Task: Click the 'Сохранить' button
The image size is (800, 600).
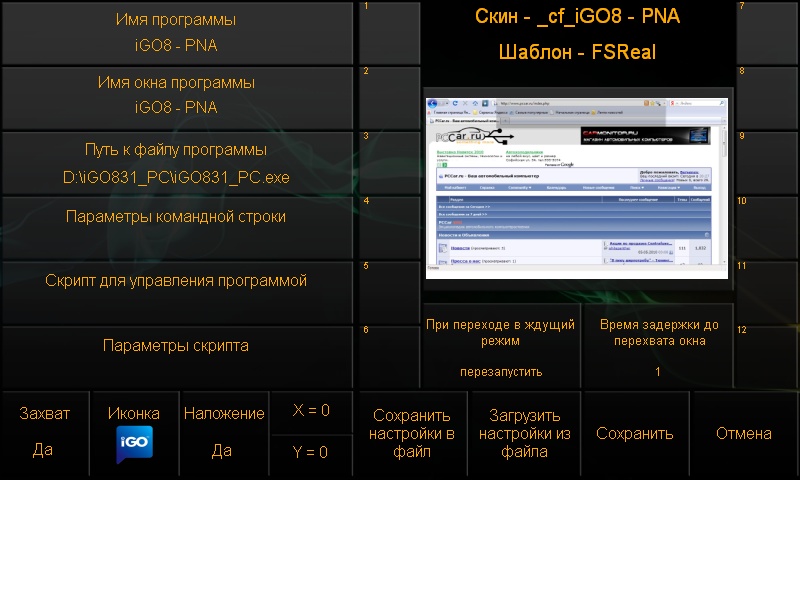Action: pos(635,433)
